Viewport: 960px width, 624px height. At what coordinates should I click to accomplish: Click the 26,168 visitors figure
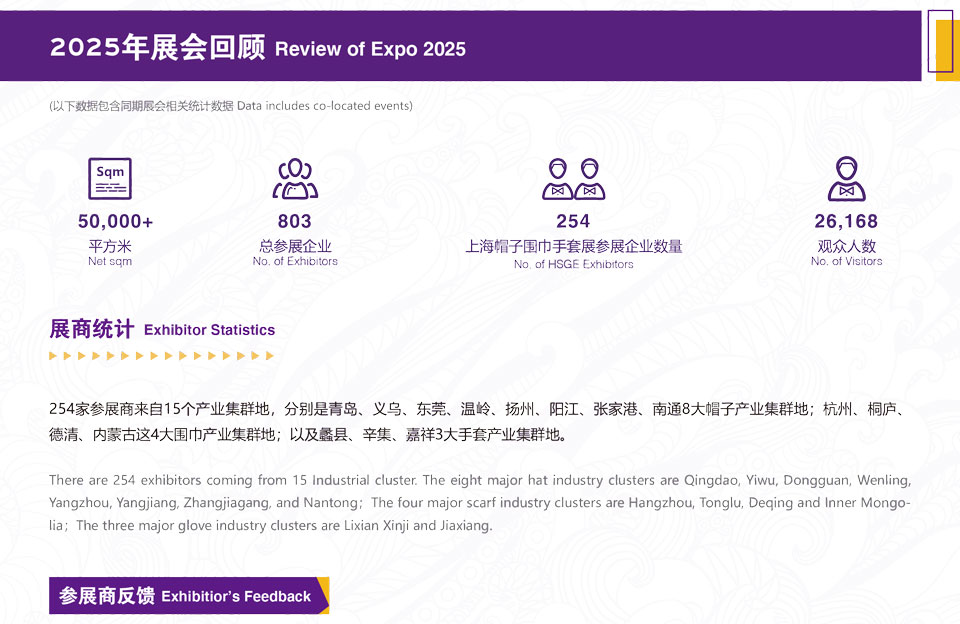[846, 221]
